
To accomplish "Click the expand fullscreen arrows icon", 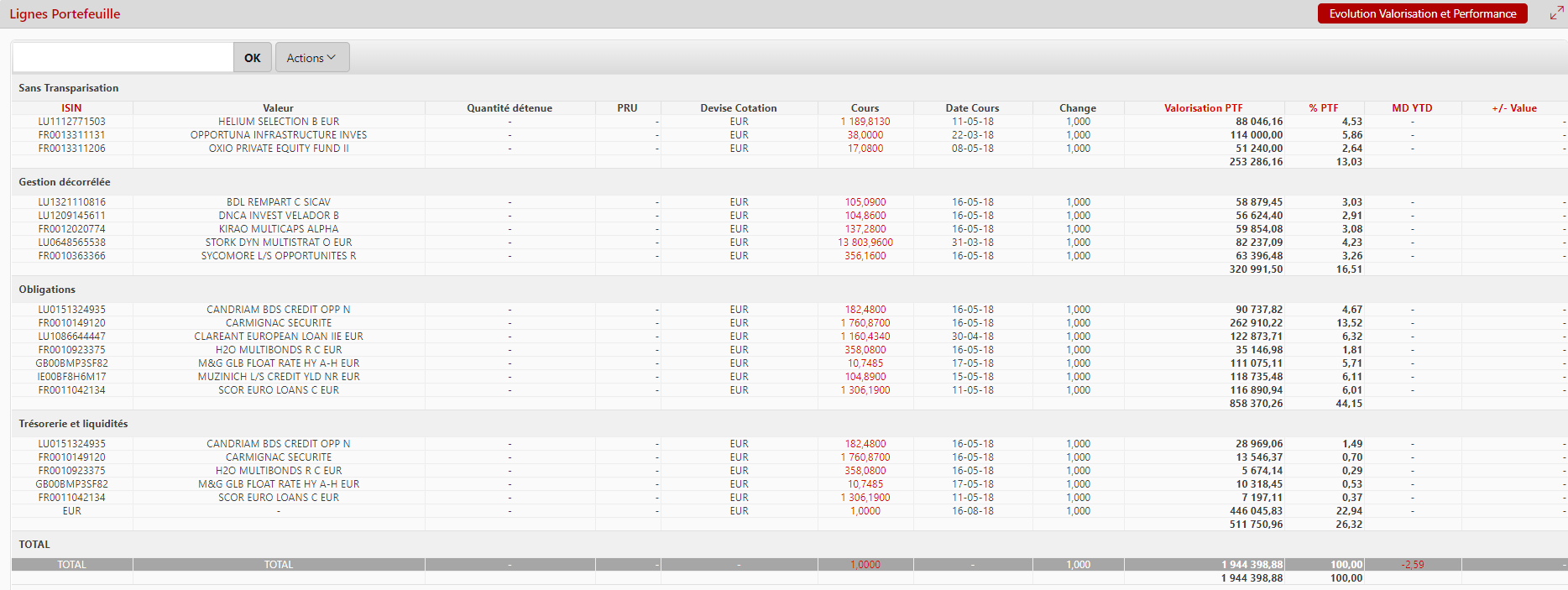I will (x=1556, y=13).
